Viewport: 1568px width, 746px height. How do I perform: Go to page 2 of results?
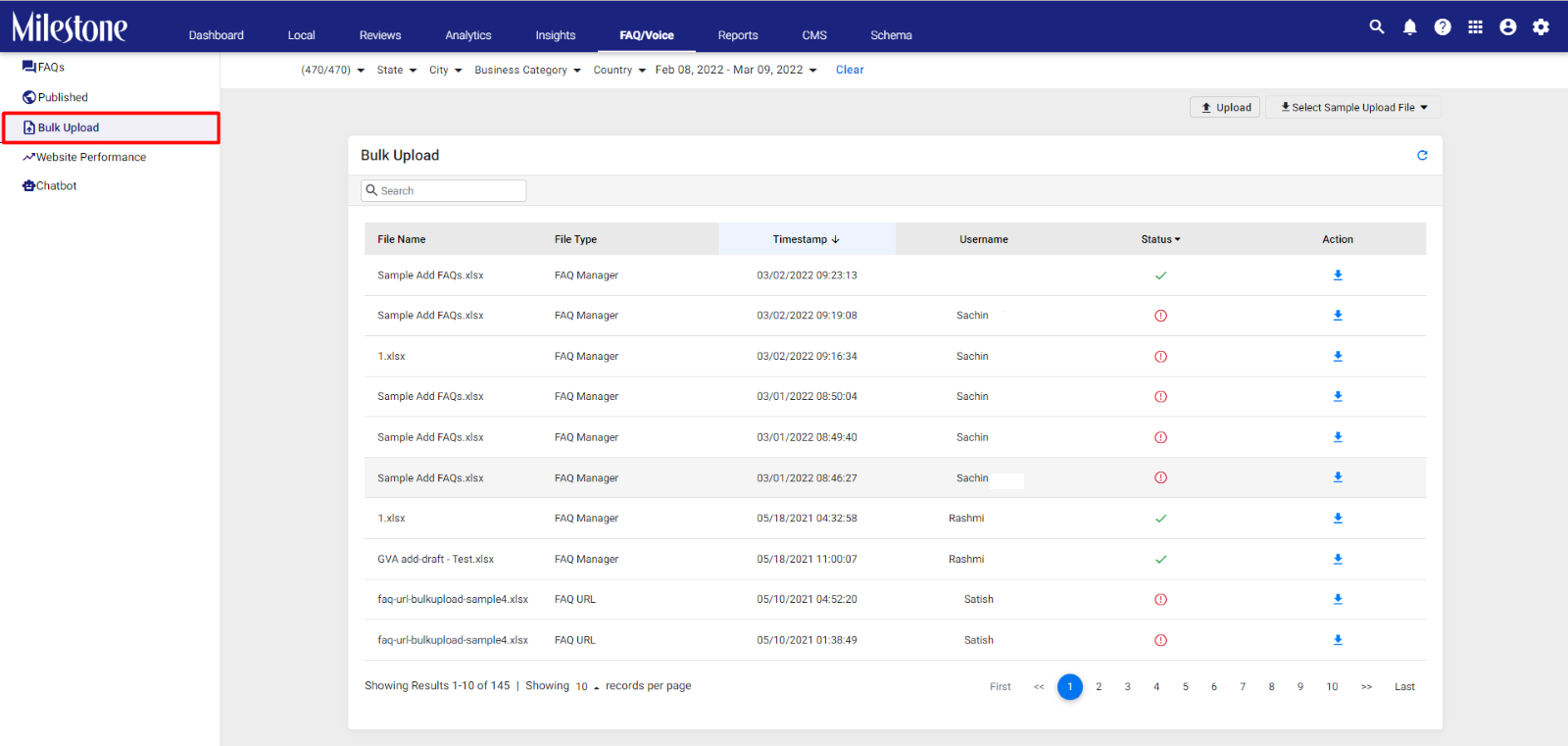pyautogui.click(x=1099, y=687)
